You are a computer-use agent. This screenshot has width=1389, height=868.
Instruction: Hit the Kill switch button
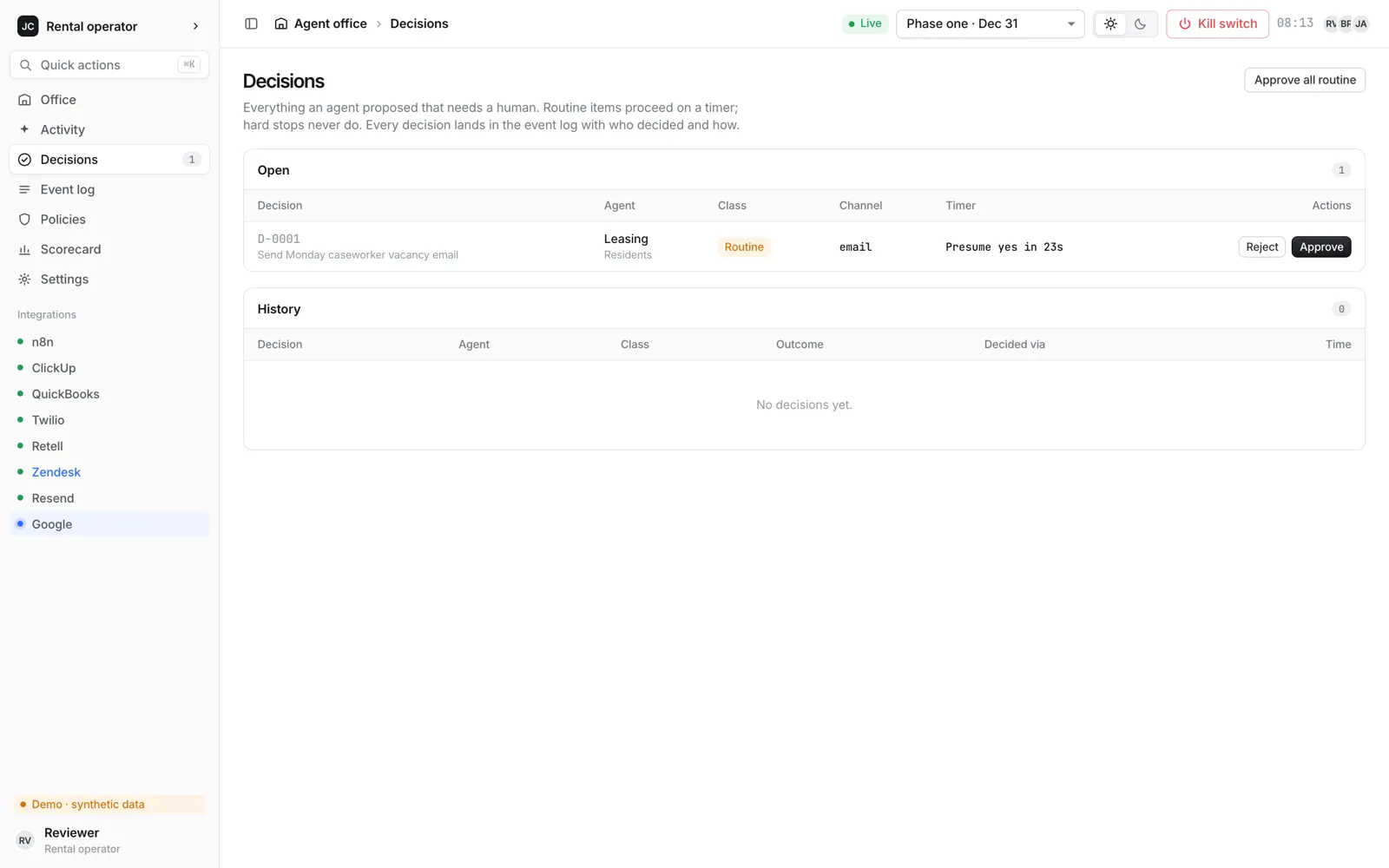tap(1217, 23)
